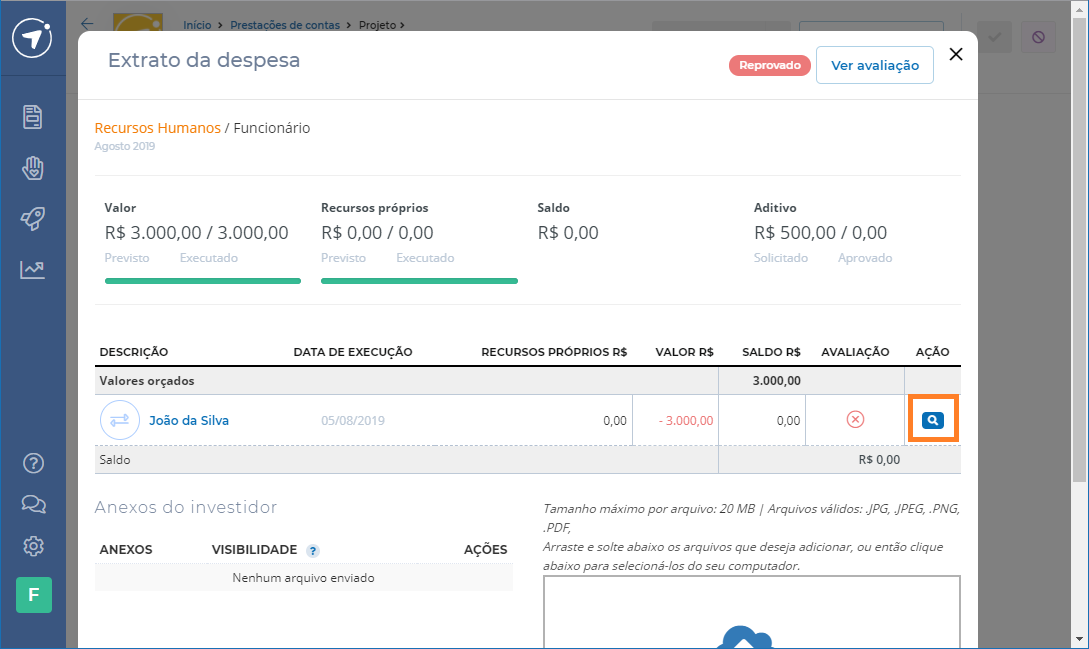1089x649 pixels.
Task: Click the green F user avatar
Action: (34, 595)
